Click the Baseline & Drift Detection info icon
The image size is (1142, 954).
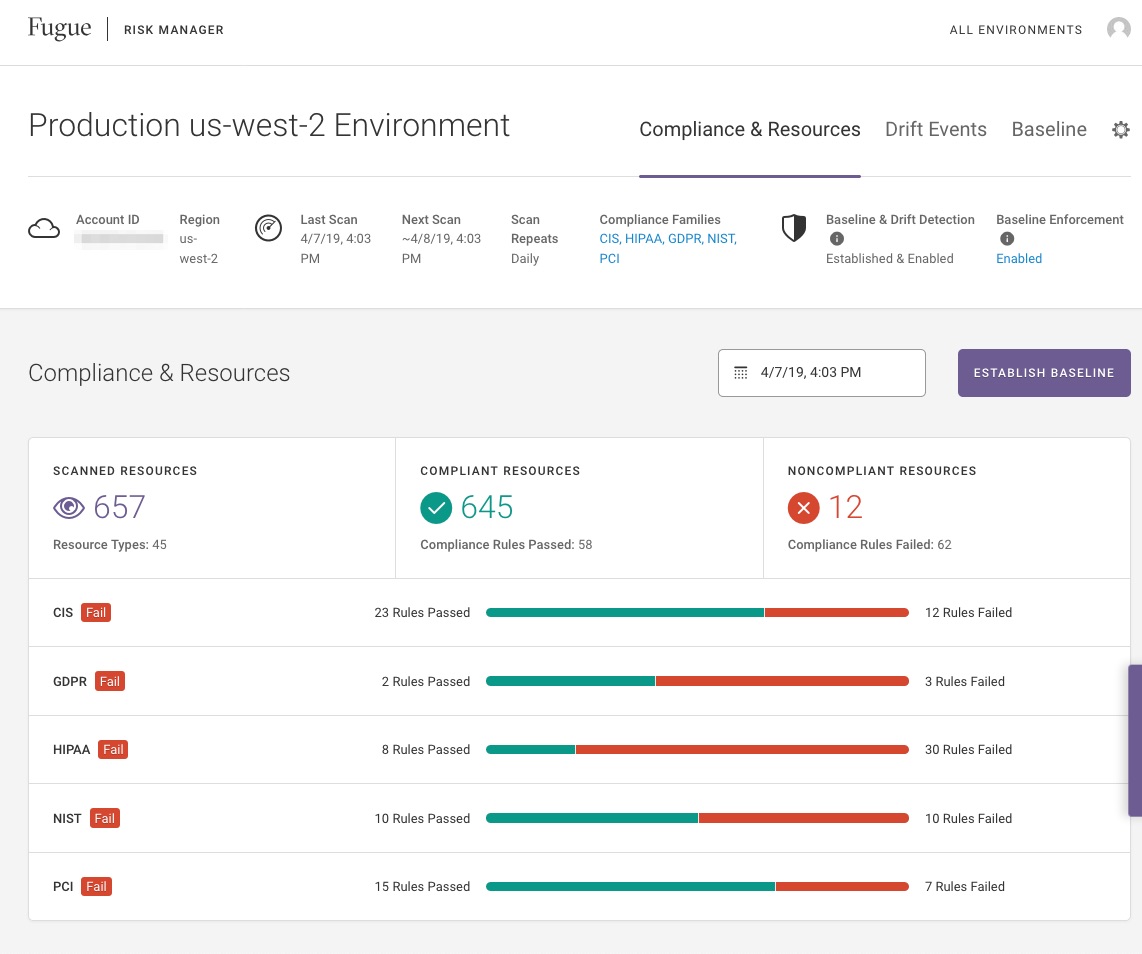pyautogui.click(x=837, y=239)
